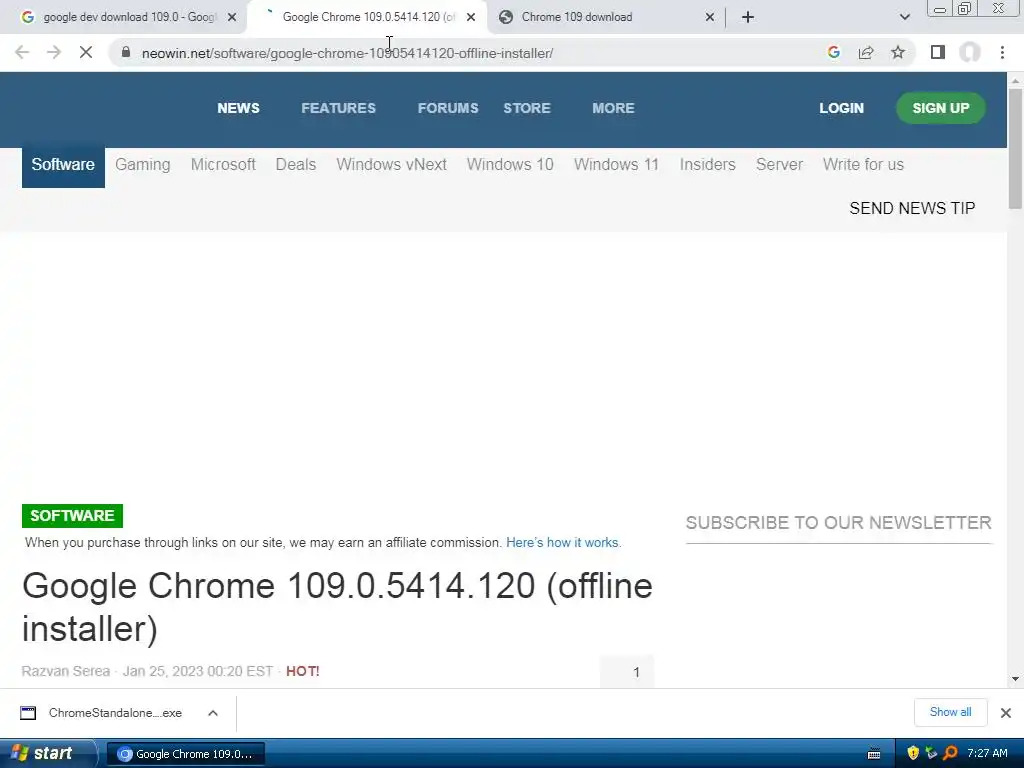The height and width of the screenshot is (768, 1024).
Task: Click author name Razvan Serea
Action: point(65,671)
